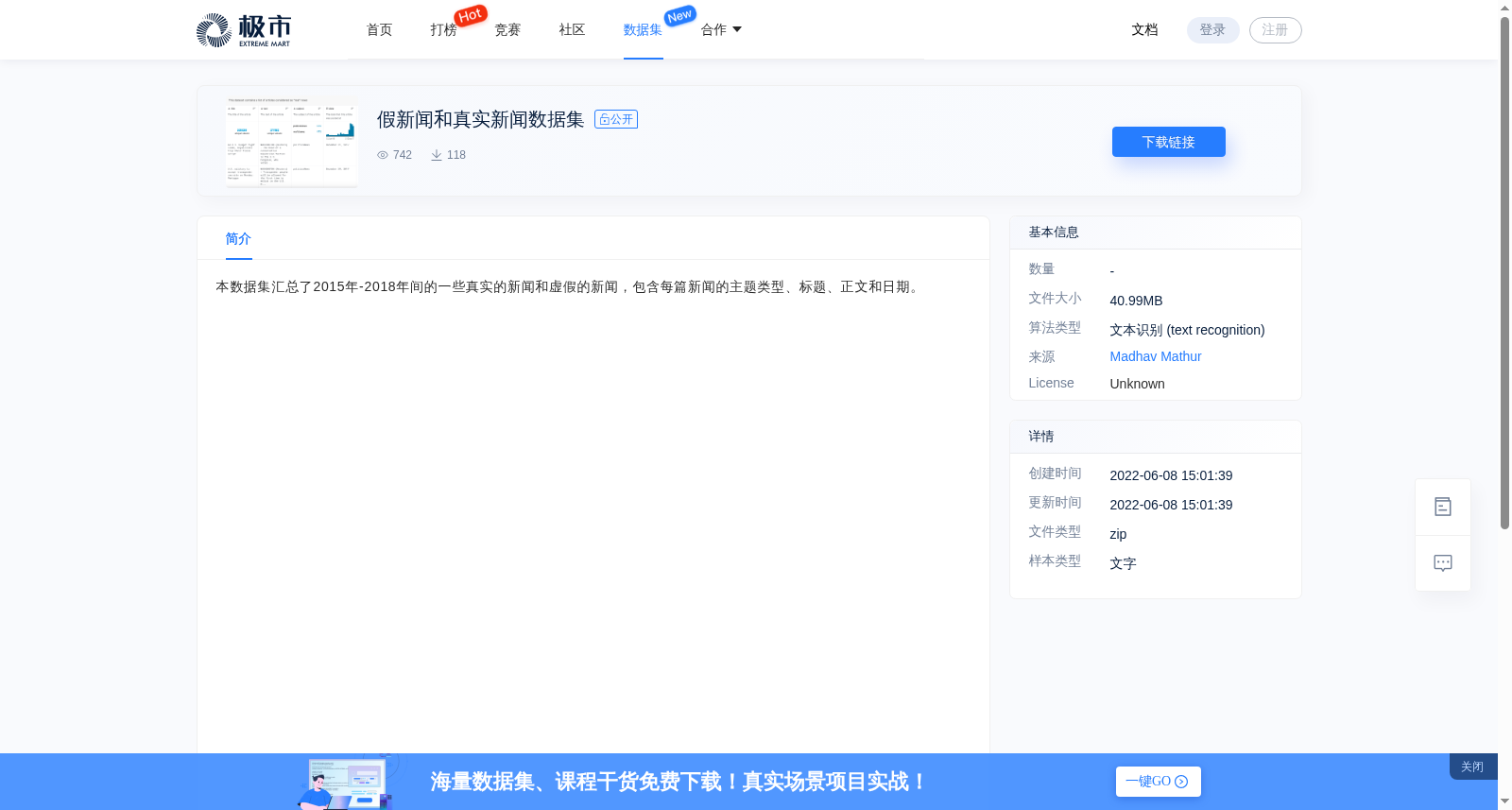Click the 文本识别 (text recognition) value
Screen dimensions: 1512x810
pyautogui.click(x=1187, y=330)
